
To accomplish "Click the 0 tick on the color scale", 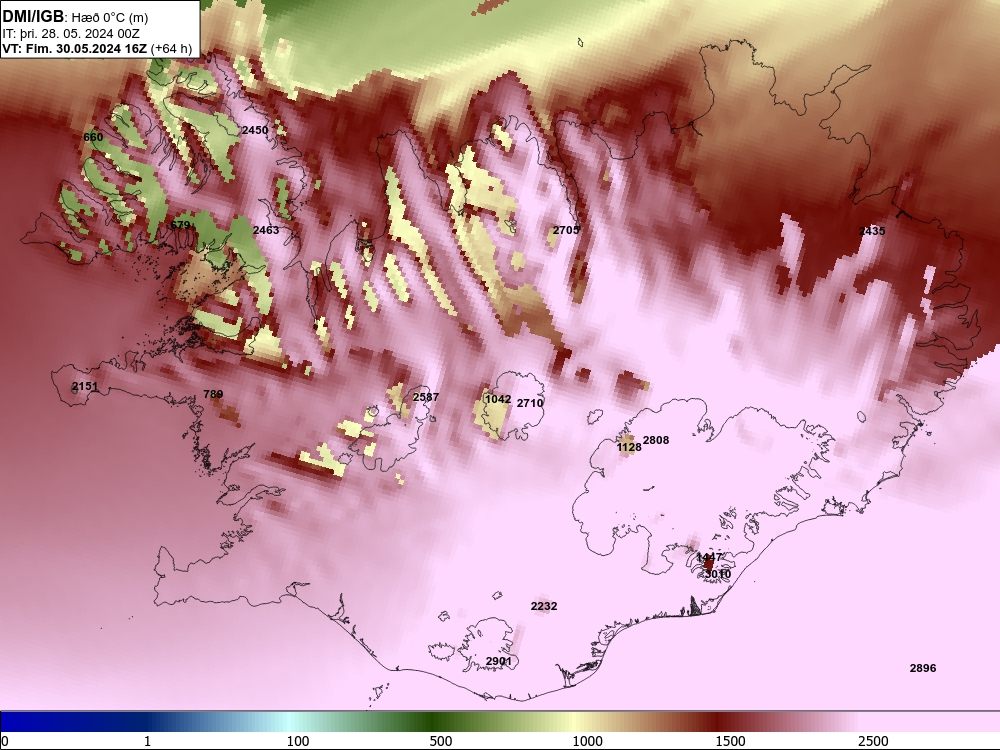I will 5,741.
